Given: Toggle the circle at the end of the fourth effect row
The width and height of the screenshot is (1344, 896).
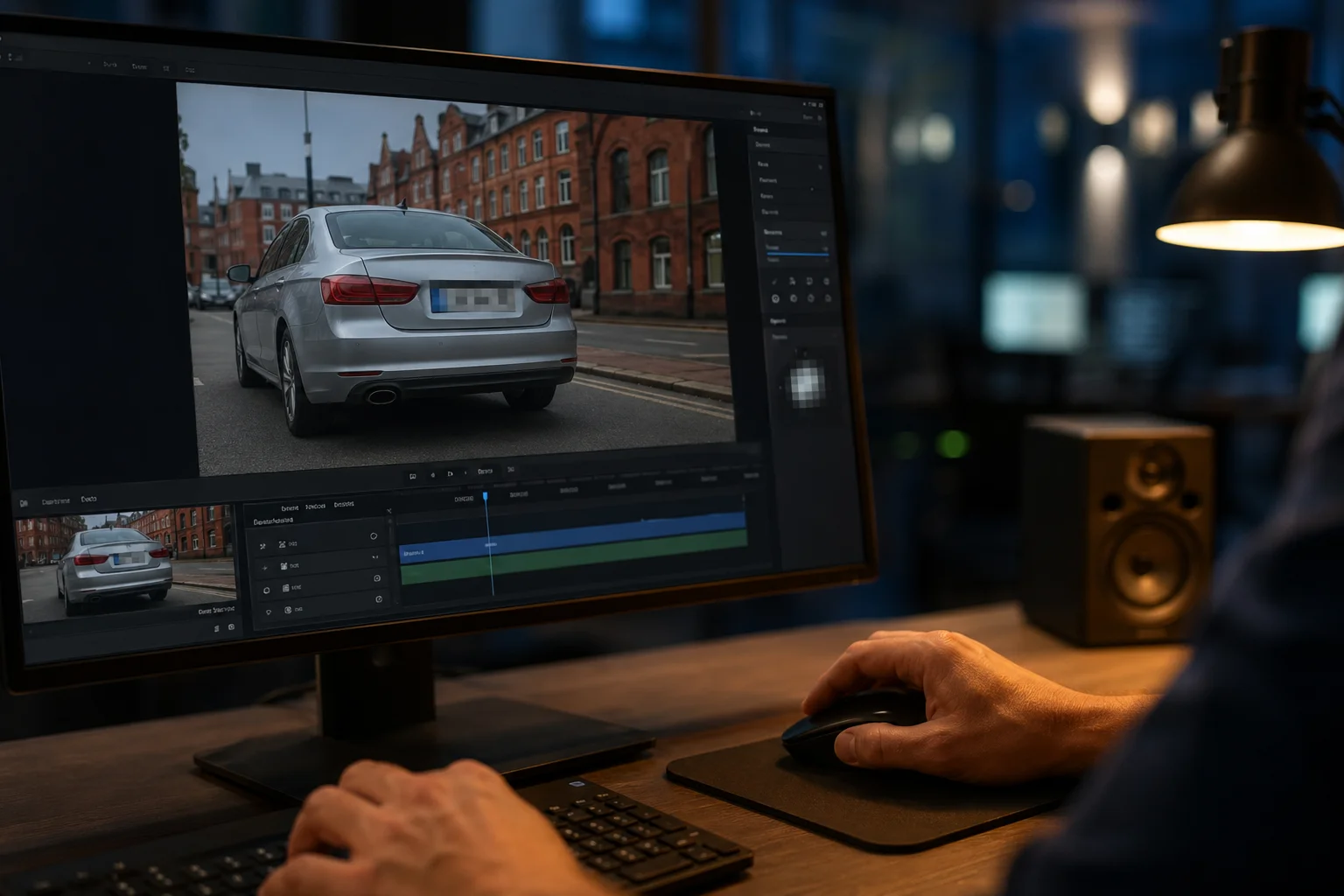Looking at the screenshot, I should [x=379, y=599].
